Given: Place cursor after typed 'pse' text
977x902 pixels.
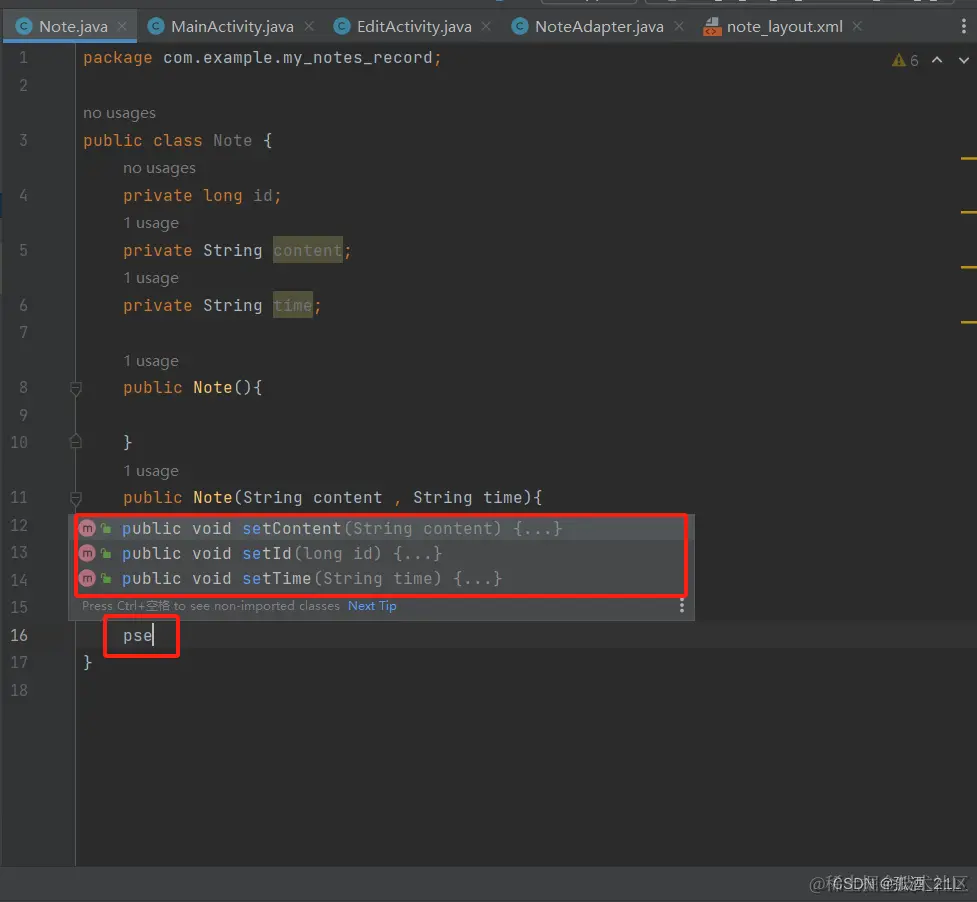Looking at the screenshot, I should 153,635.
